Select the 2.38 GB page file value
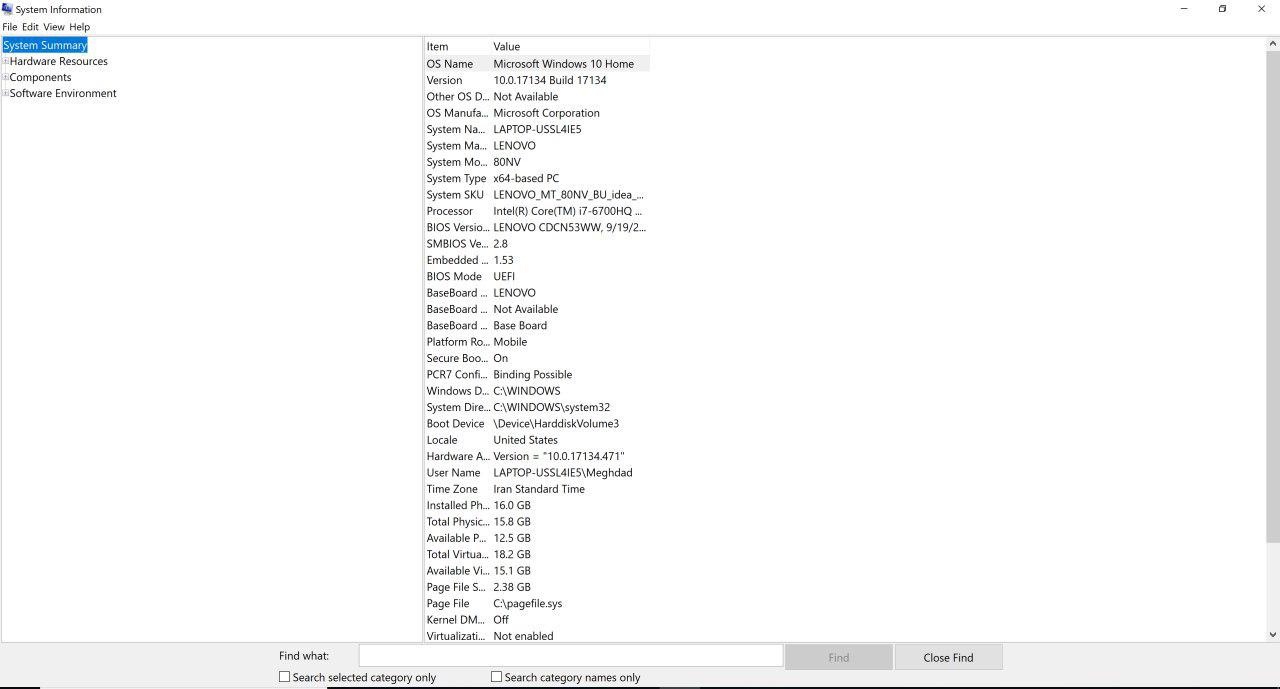Viewport: 1280px width, 689px height. click(x=512, y=587)
